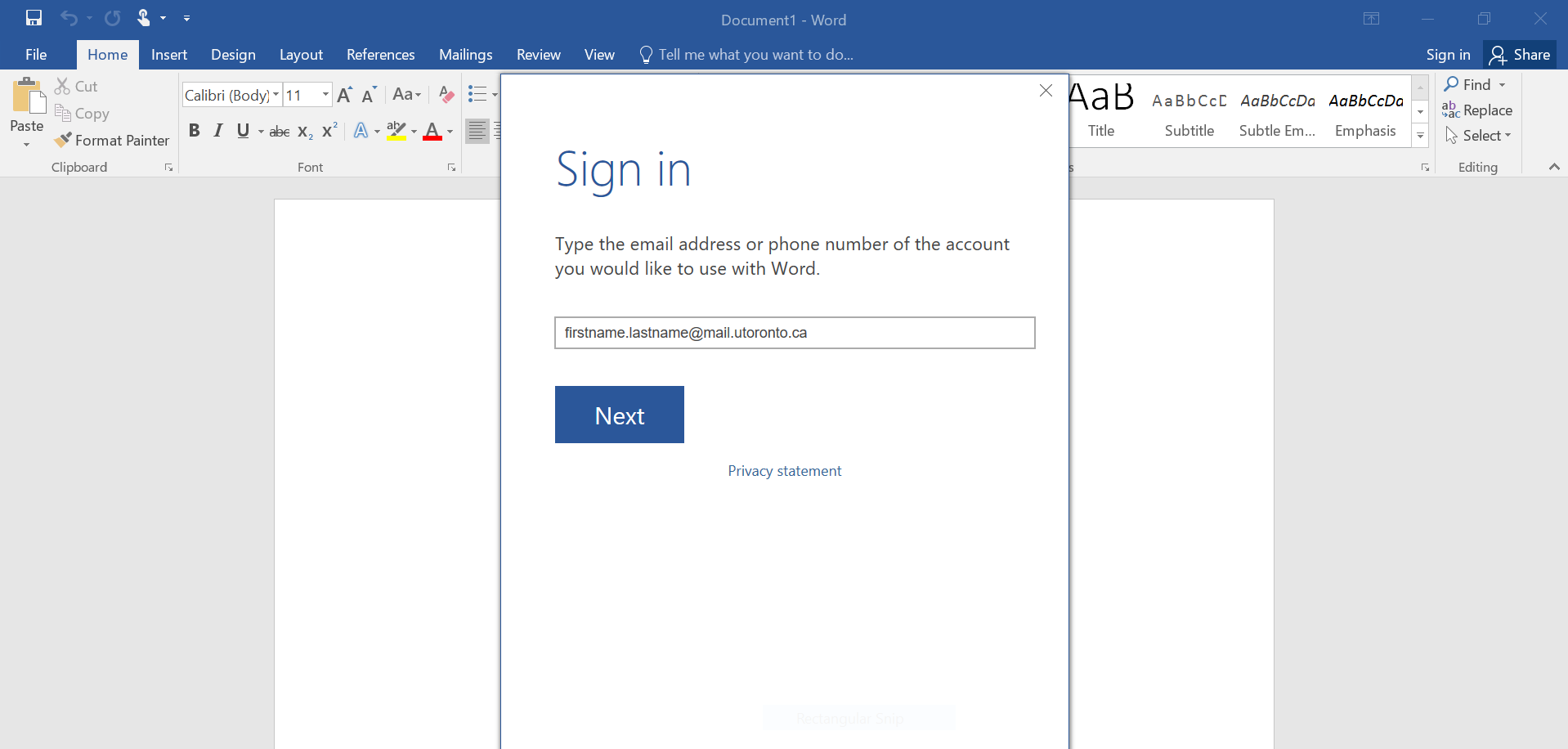The height and width of the screenshot is (749, 1568).
Task: Click the Save icon in title bar
Action: [34, 18]
